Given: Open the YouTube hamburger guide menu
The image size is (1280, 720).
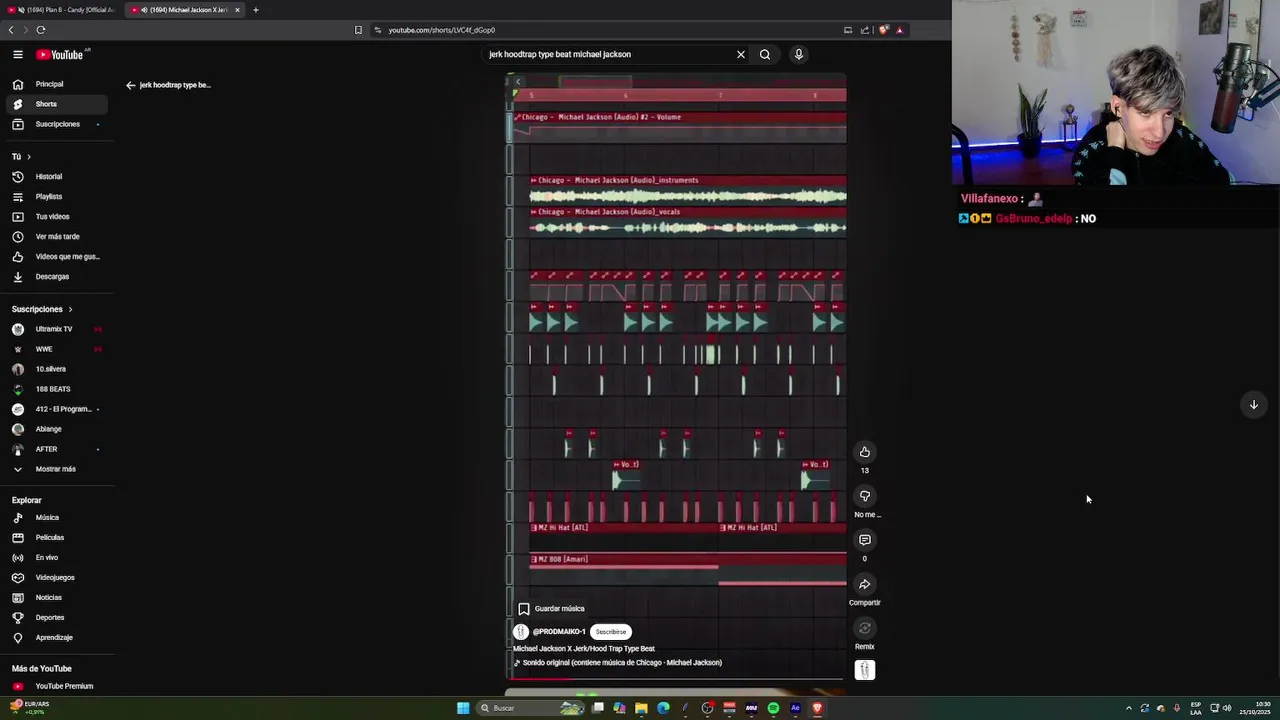Looking at the screenshot, I should pyautogui.click(x=18, y=55).
